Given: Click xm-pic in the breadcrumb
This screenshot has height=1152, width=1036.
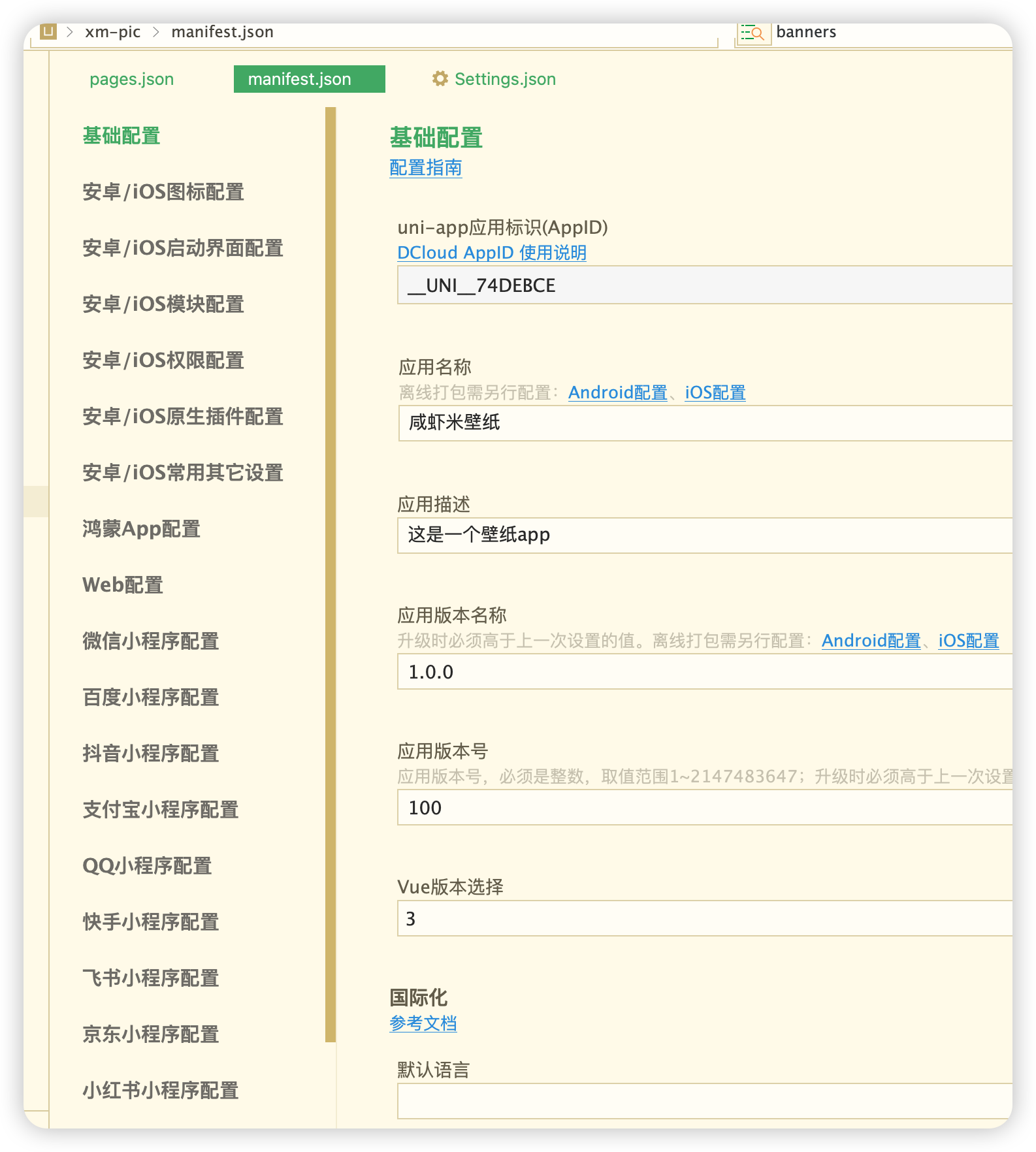Looking at the screenshot, I should click(x=112, y=32).
